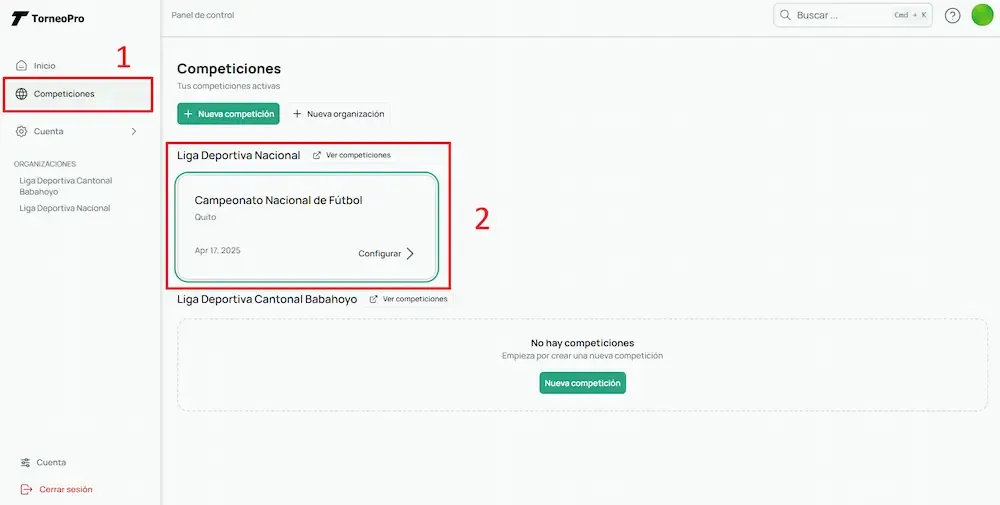Open Liga Deportiva Cantonal Babahoyo organization
Image resolution: width=1000 pixels, height=505 pixels.
coord(66,186)
